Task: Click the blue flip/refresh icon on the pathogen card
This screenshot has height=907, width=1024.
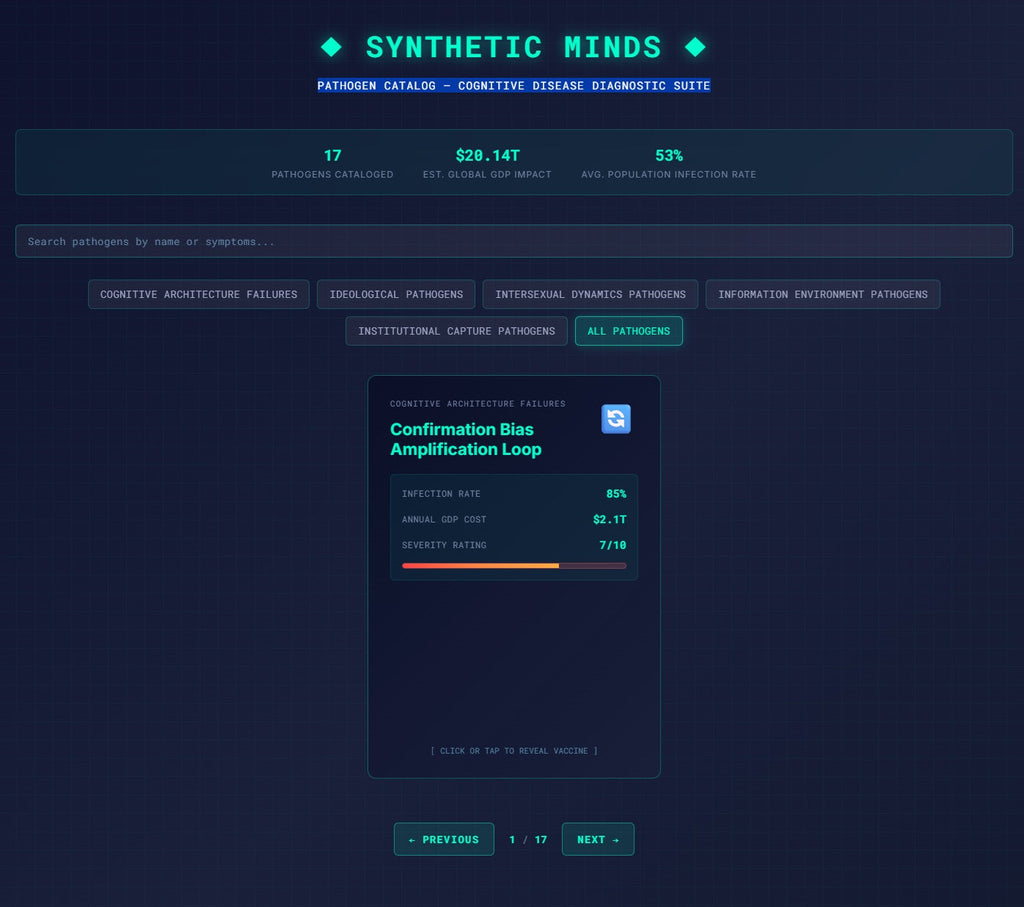Action: pyautogui.click(x=615, y=419)
